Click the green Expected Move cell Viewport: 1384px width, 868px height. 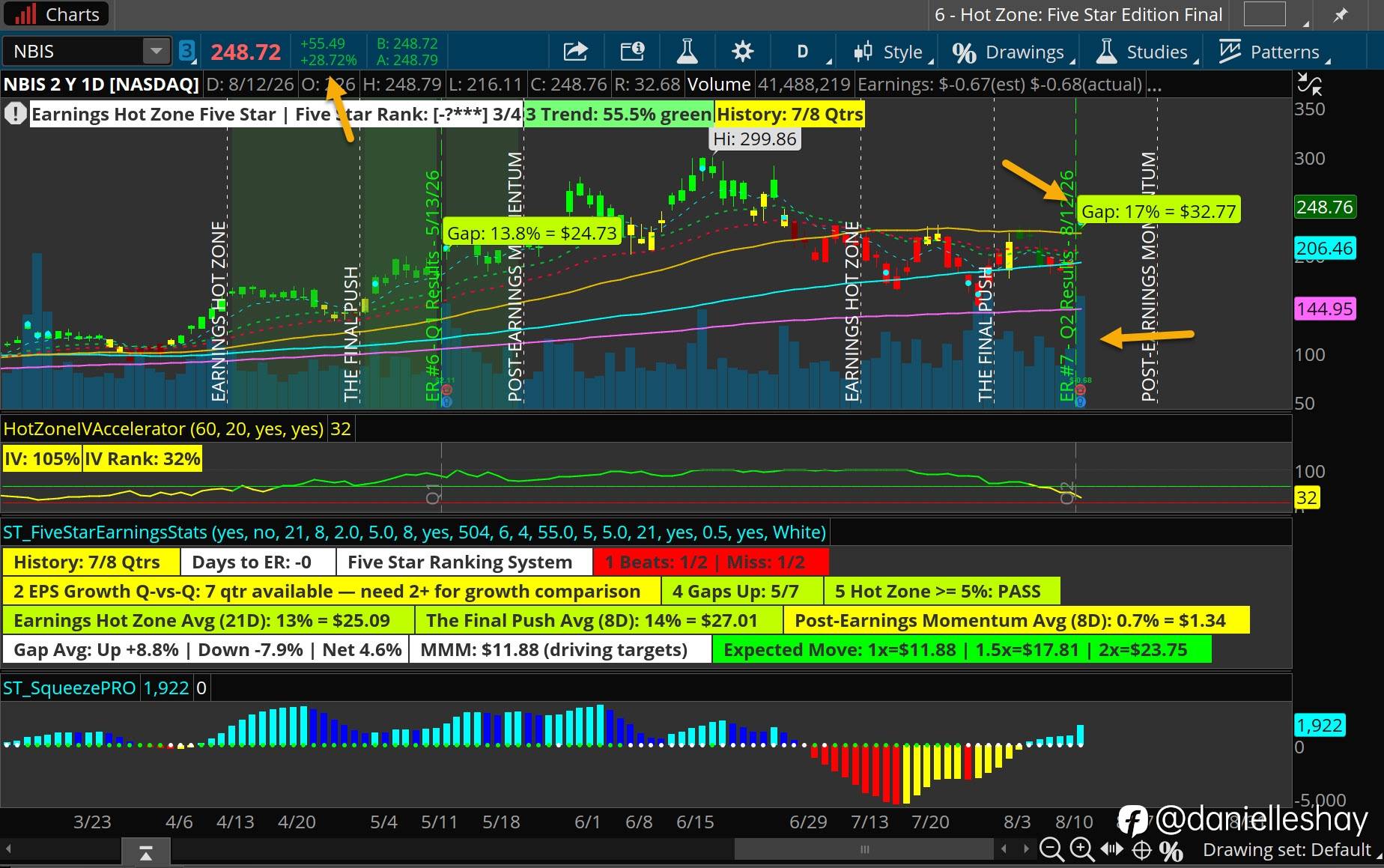pyautogui.click(x=962, y=649)
